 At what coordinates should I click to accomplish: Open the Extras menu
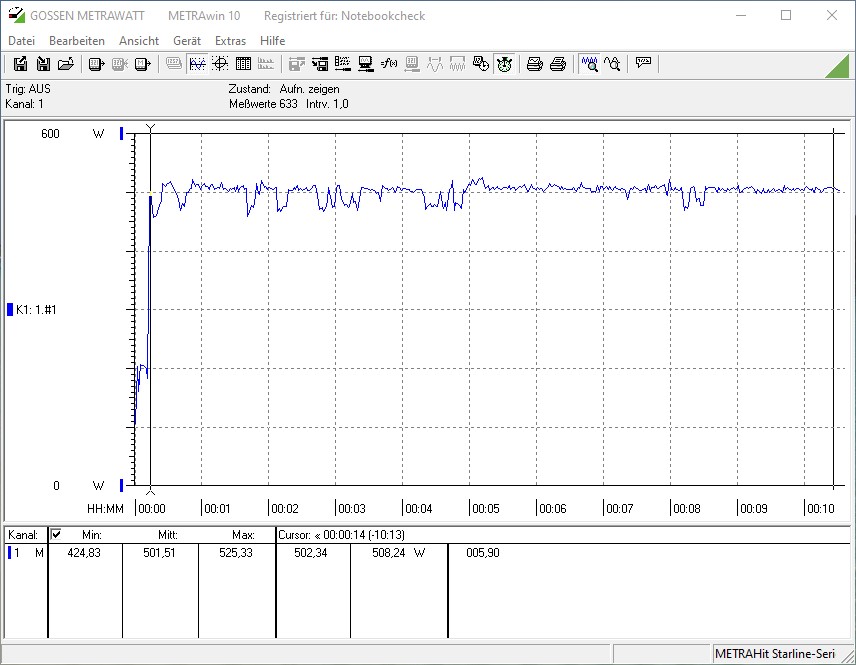[x=230, y=41]
